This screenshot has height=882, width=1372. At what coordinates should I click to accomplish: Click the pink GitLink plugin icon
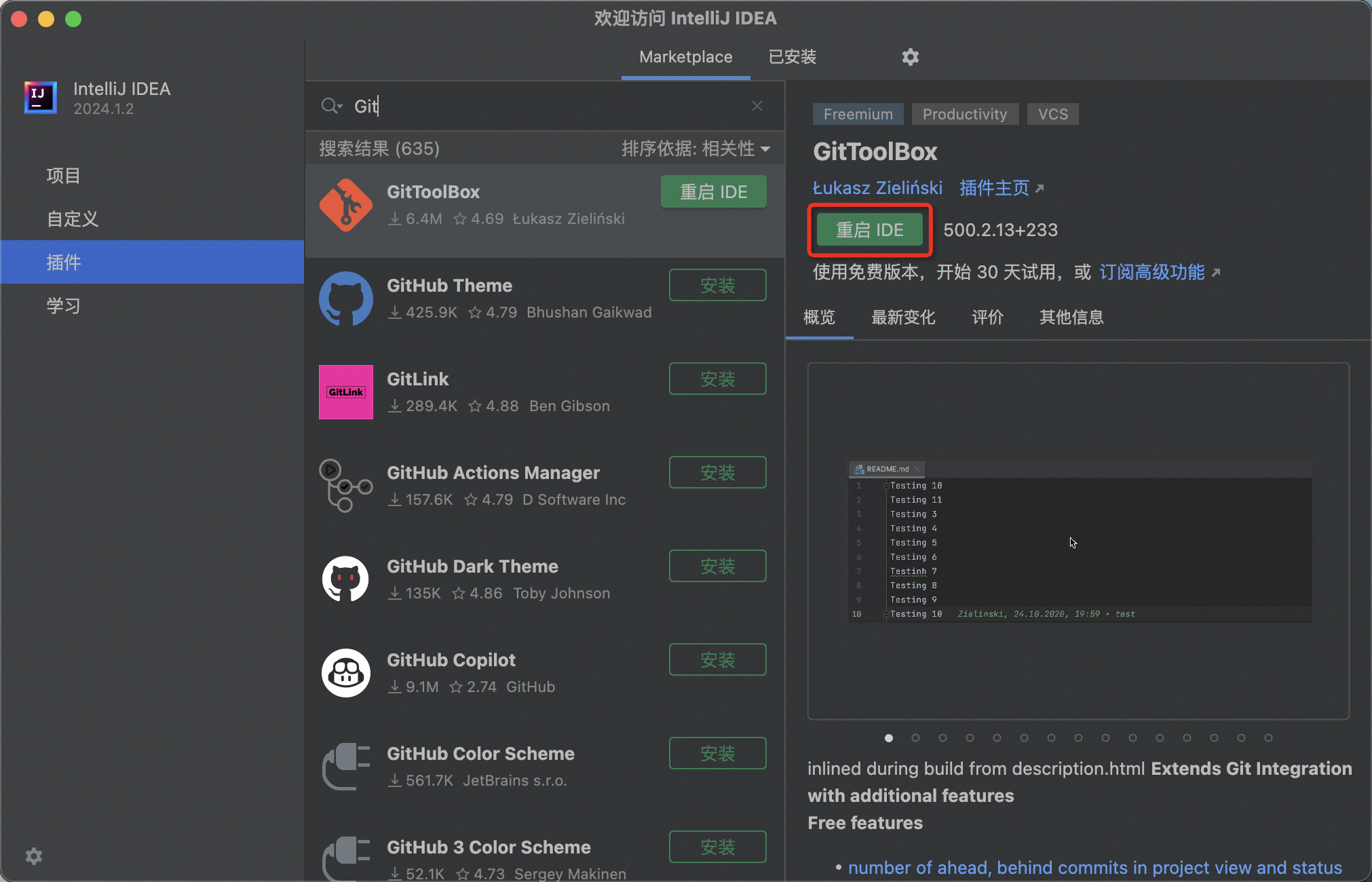pos(345,392)
